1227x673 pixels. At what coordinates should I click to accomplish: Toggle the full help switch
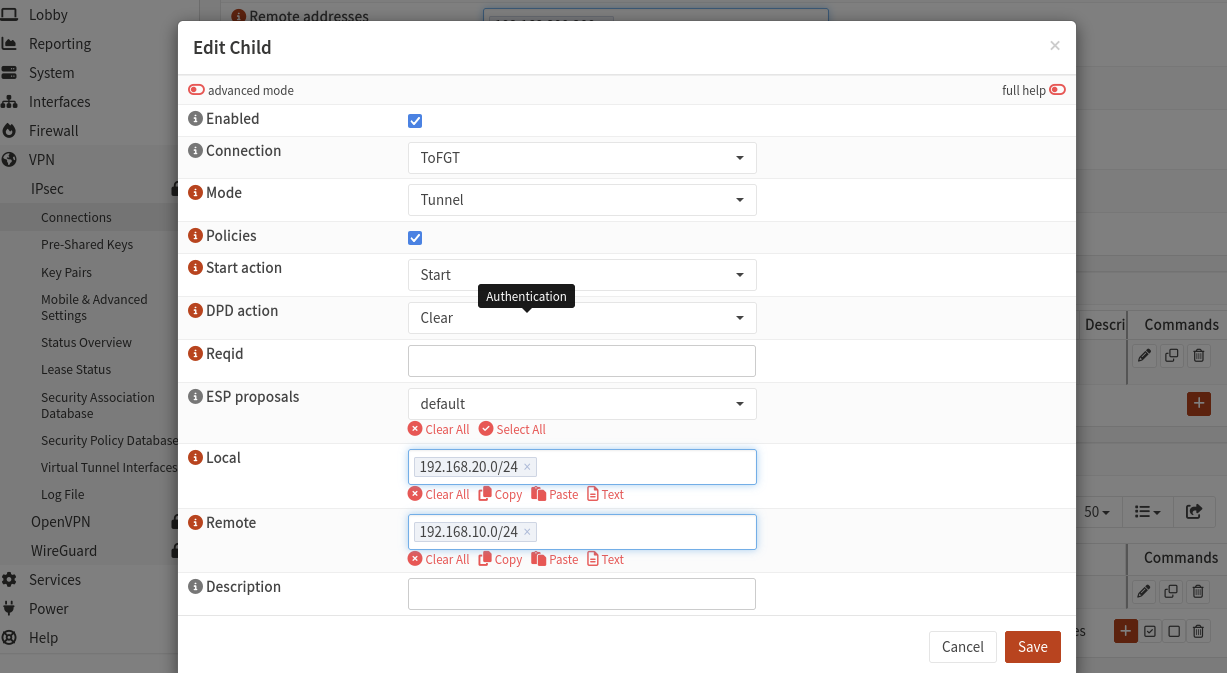pyautogui.click(x=1057, y=90)
